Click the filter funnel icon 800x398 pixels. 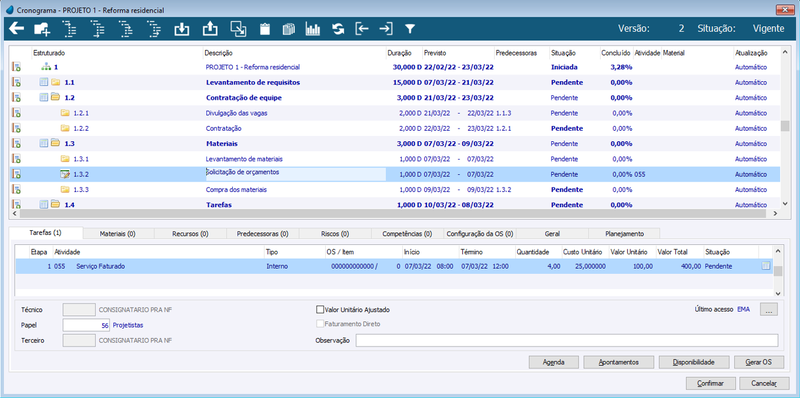point(410,29)
